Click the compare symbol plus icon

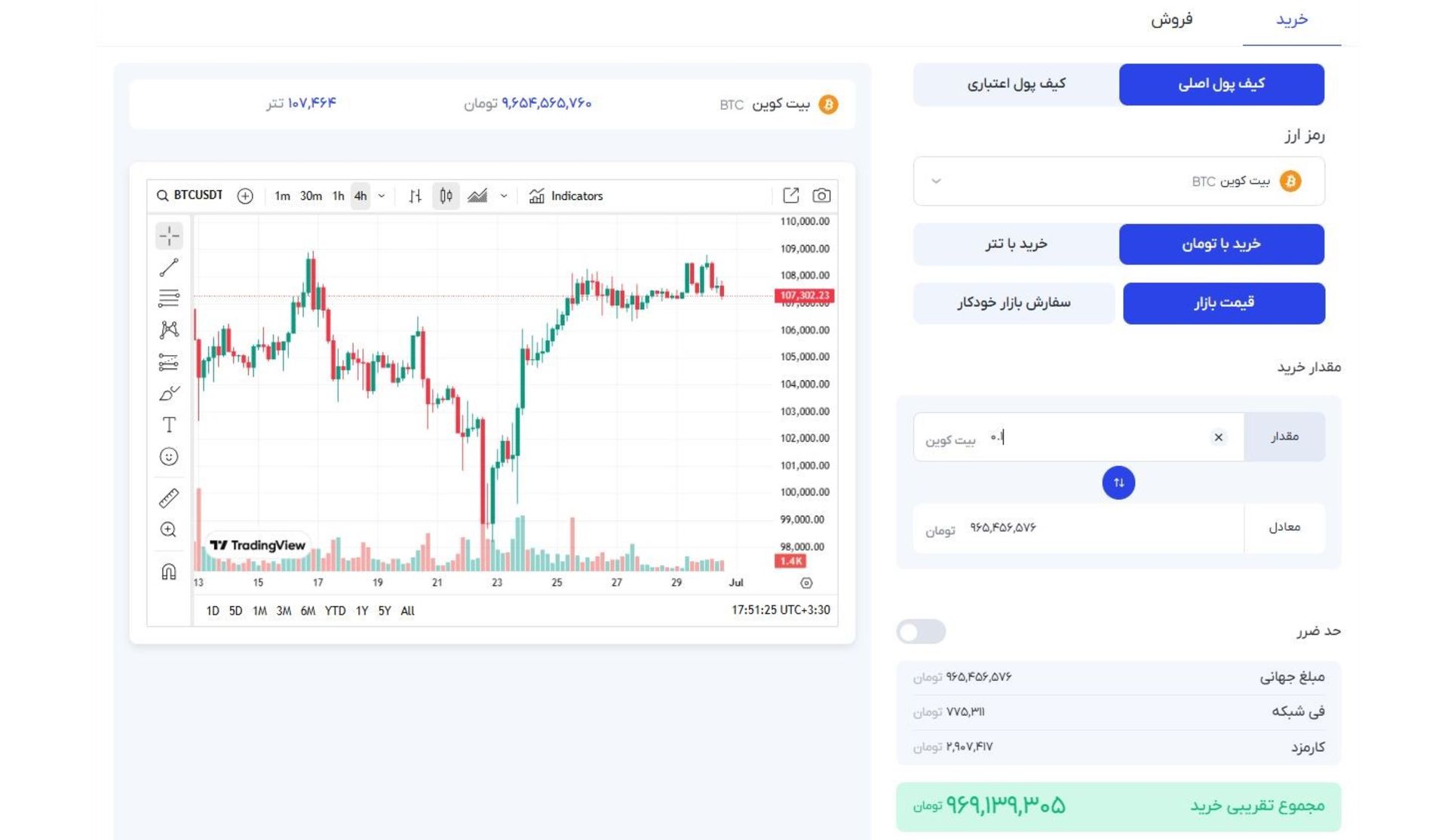pos(245,196)
